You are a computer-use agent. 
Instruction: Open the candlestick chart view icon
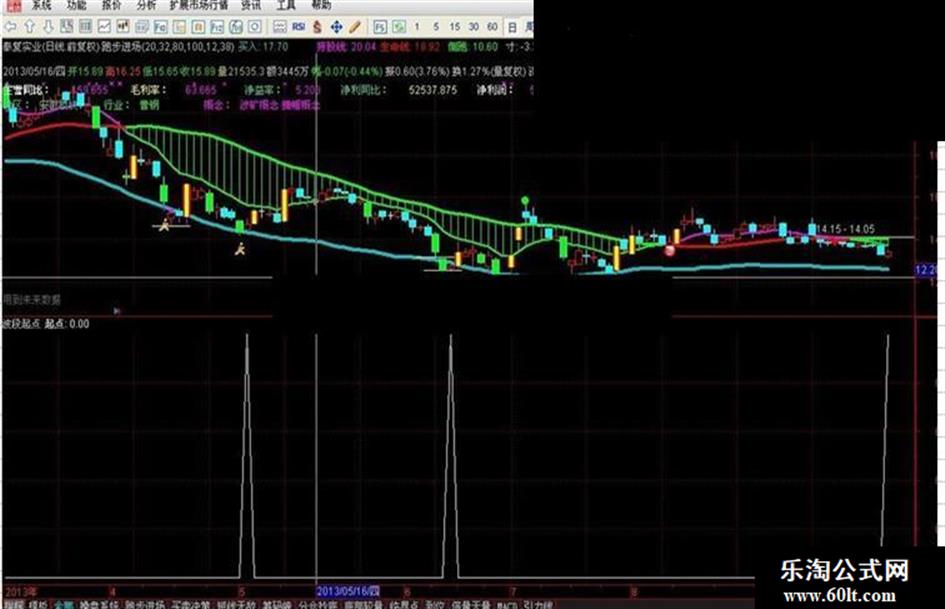[x=123, y=27]
